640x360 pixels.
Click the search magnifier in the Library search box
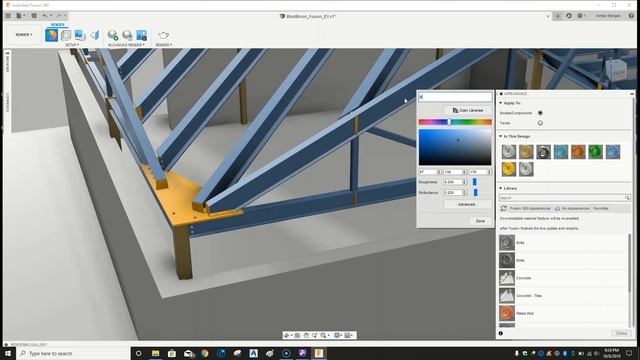tap(627, 198)
